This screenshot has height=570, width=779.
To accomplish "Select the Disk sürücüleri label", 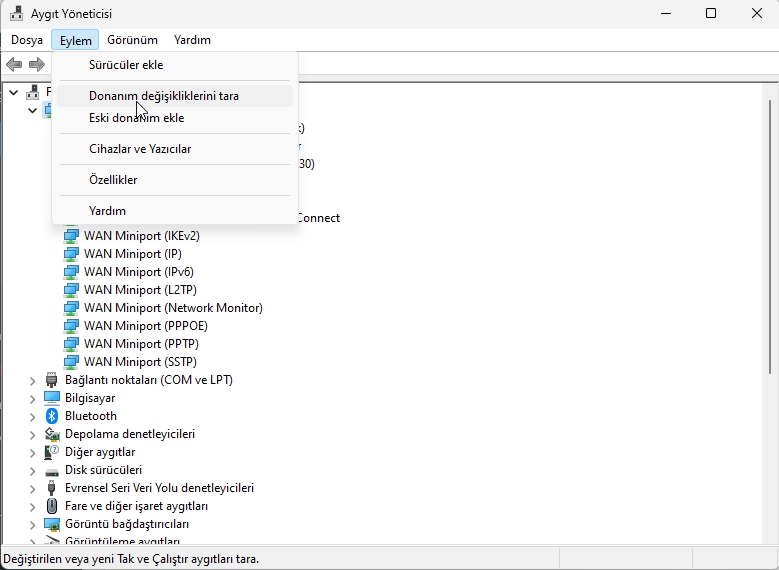I will tap(103, 470).
